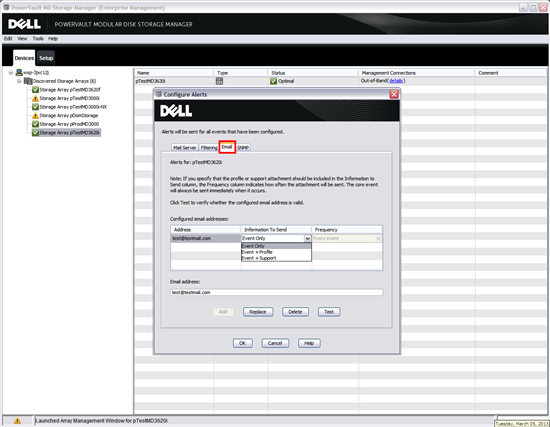550x427 pixels.
Task: Switch to the Mail Server tab
Action: (x=185, y=147)
